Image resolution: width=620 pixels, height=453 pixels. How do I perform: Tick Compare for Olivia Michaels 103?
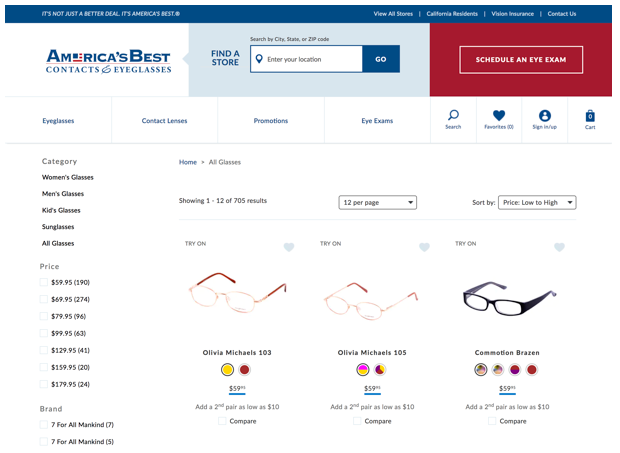point(222,421)
